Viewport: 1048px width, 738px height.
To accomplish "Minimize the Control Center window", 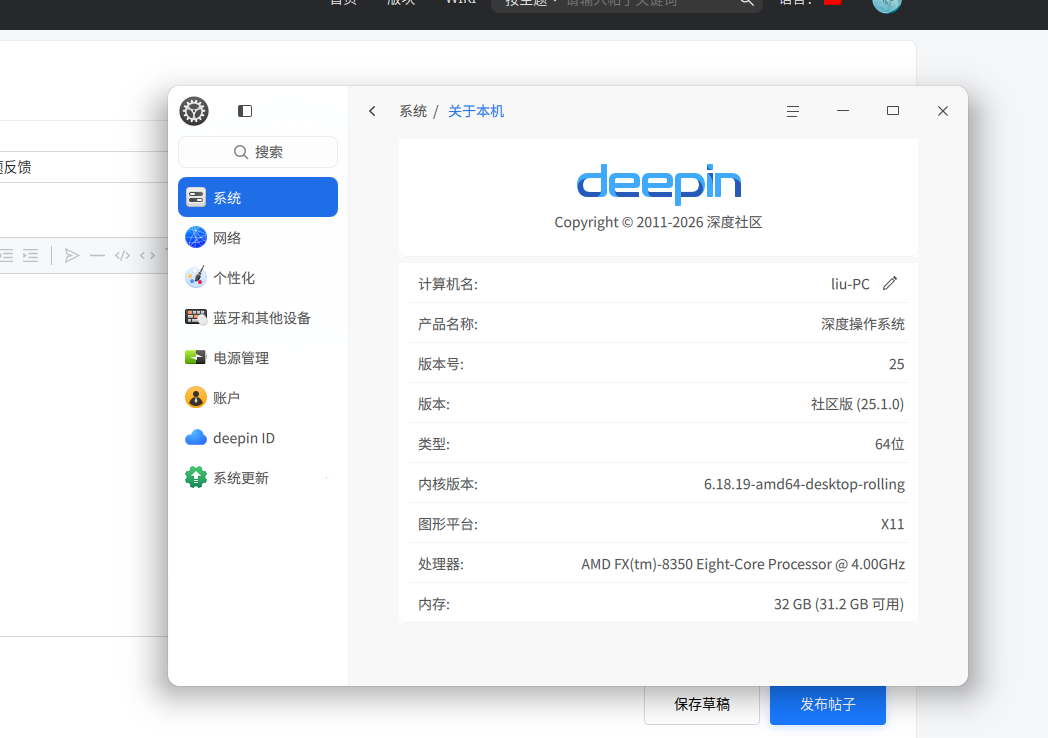I will [843, 111].
